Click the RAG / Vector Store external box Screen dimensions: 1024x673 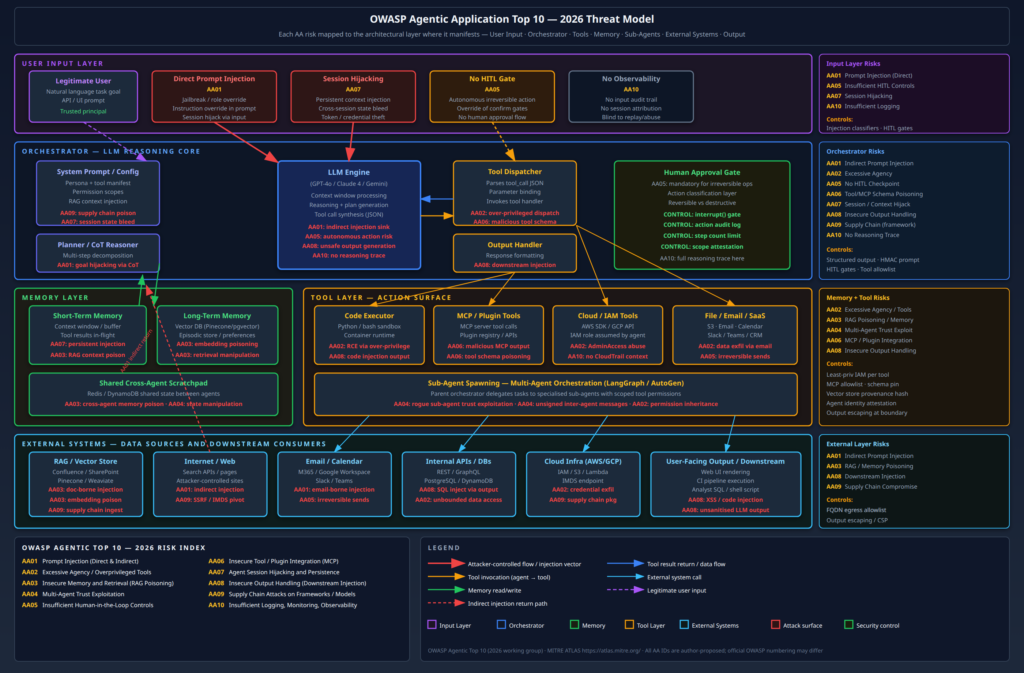(x=86, y=484)
